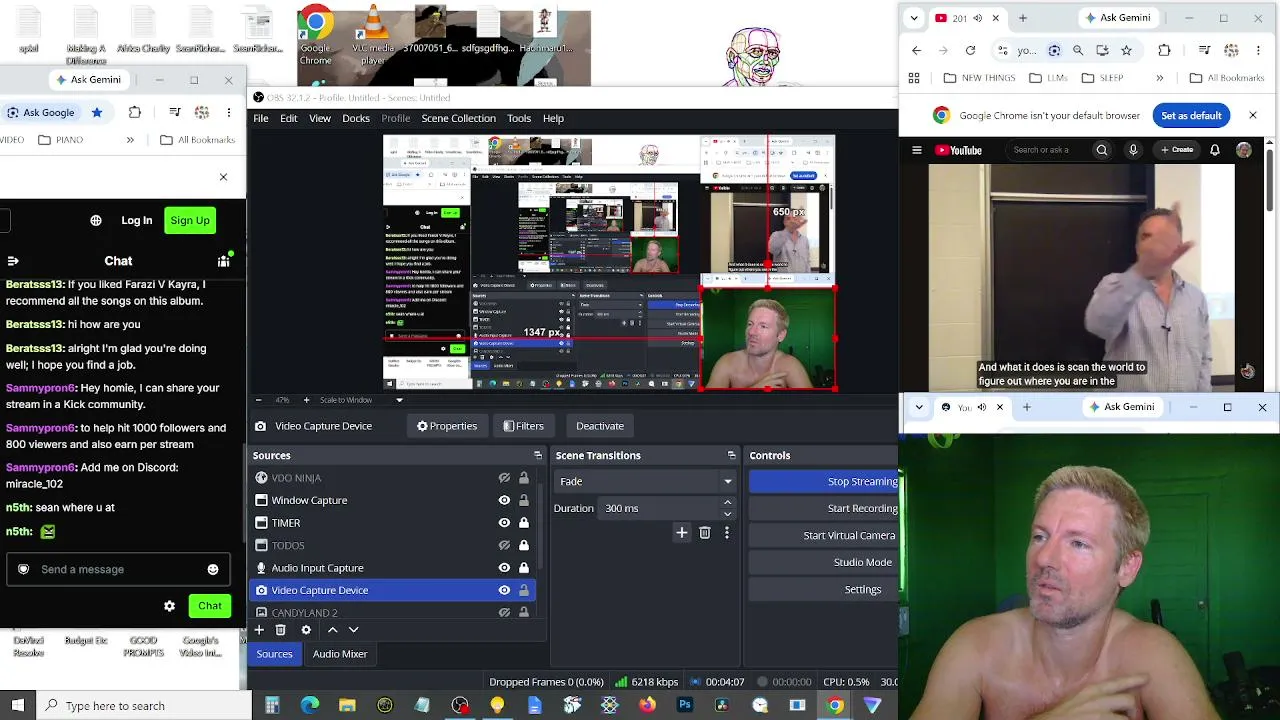Click the Windows taskbar search box
Screen dimensions: 1280x720
point(144,706)
